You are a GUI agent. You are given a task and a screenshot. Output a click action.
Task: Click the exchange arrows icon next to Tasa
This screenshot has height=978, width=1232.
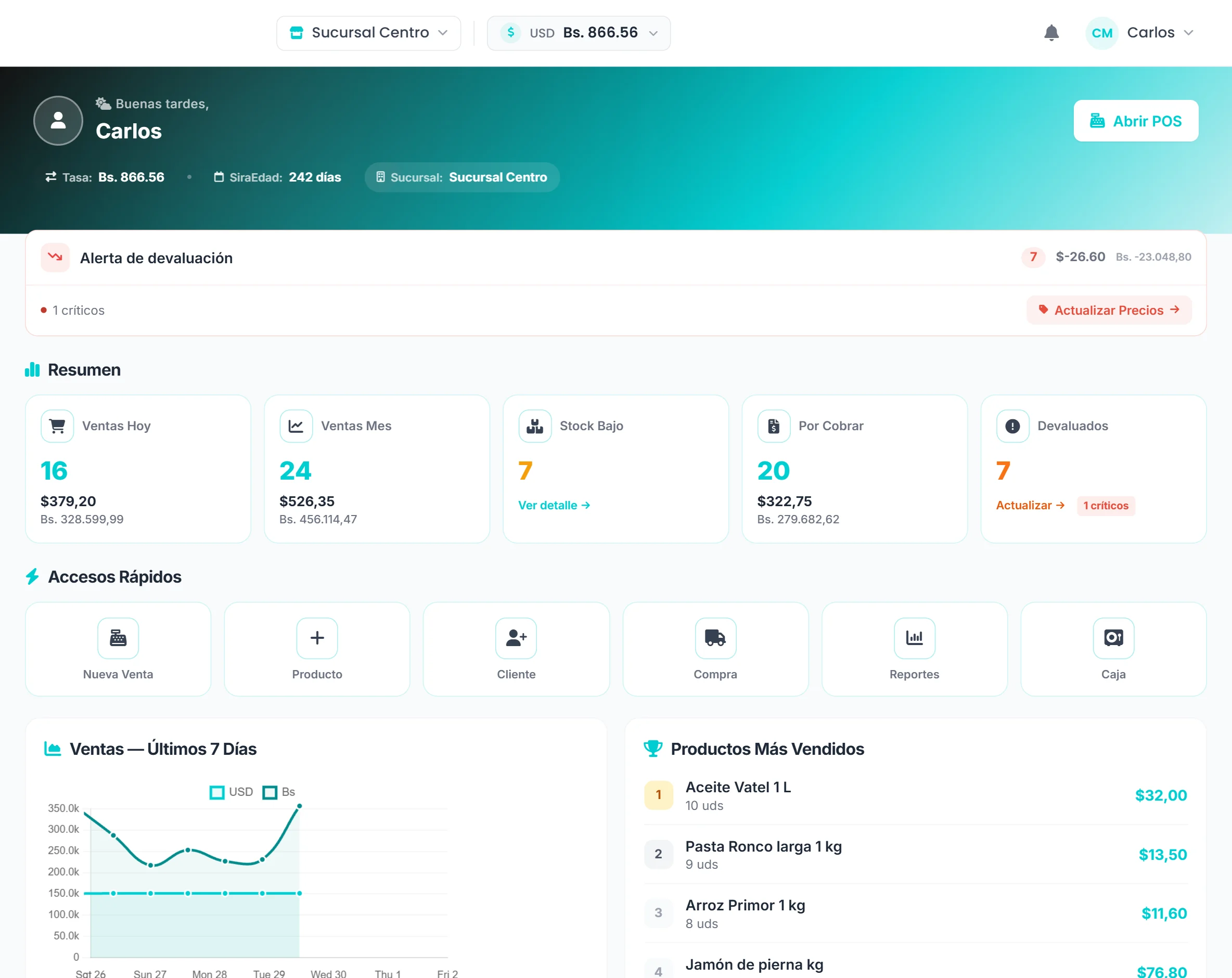coord(51,177)
